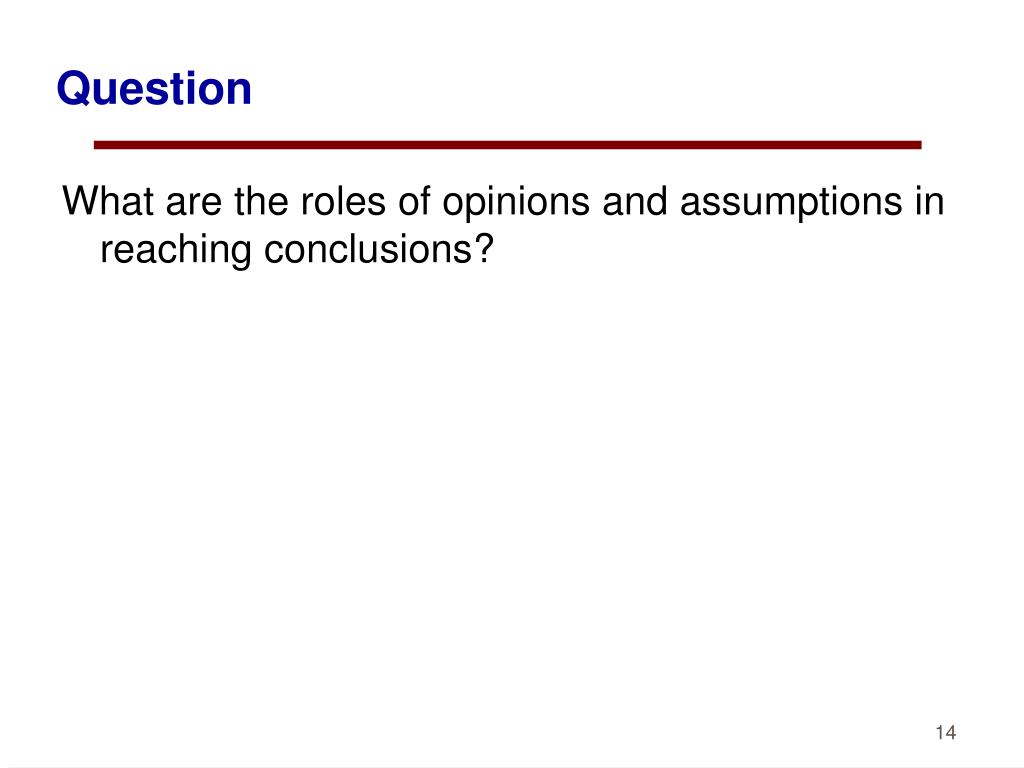Screen dimensions: 1024x768
Task: Click the question mark after 'conclusions'
Action: click(x=483, y=249)
